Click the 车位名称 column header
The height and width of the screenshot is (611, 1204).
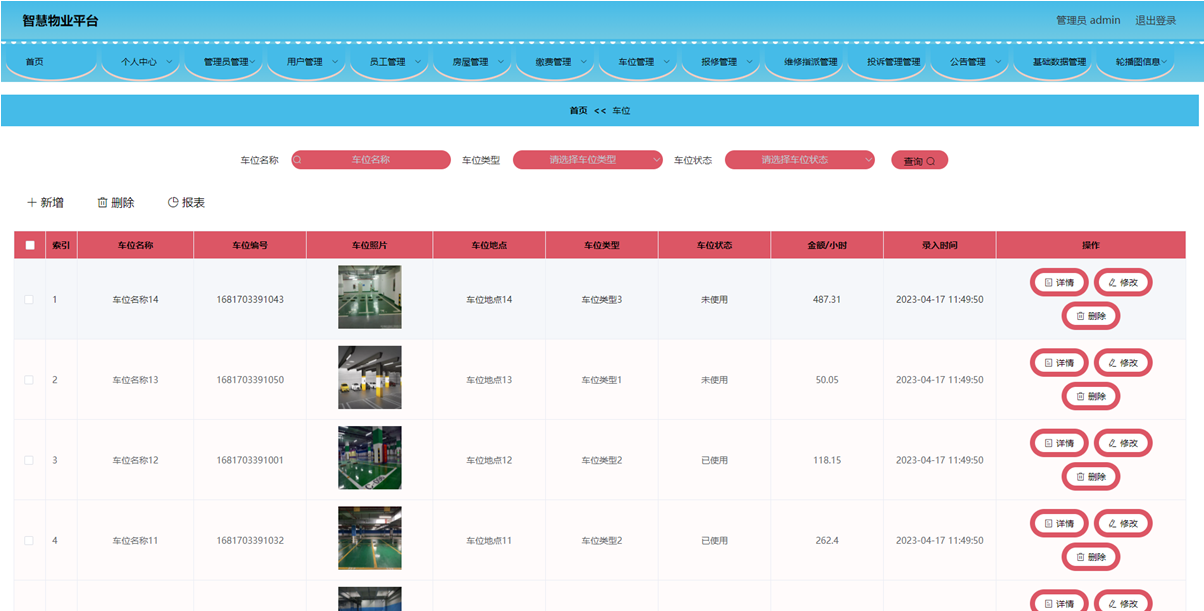click(x=135, y=245)
